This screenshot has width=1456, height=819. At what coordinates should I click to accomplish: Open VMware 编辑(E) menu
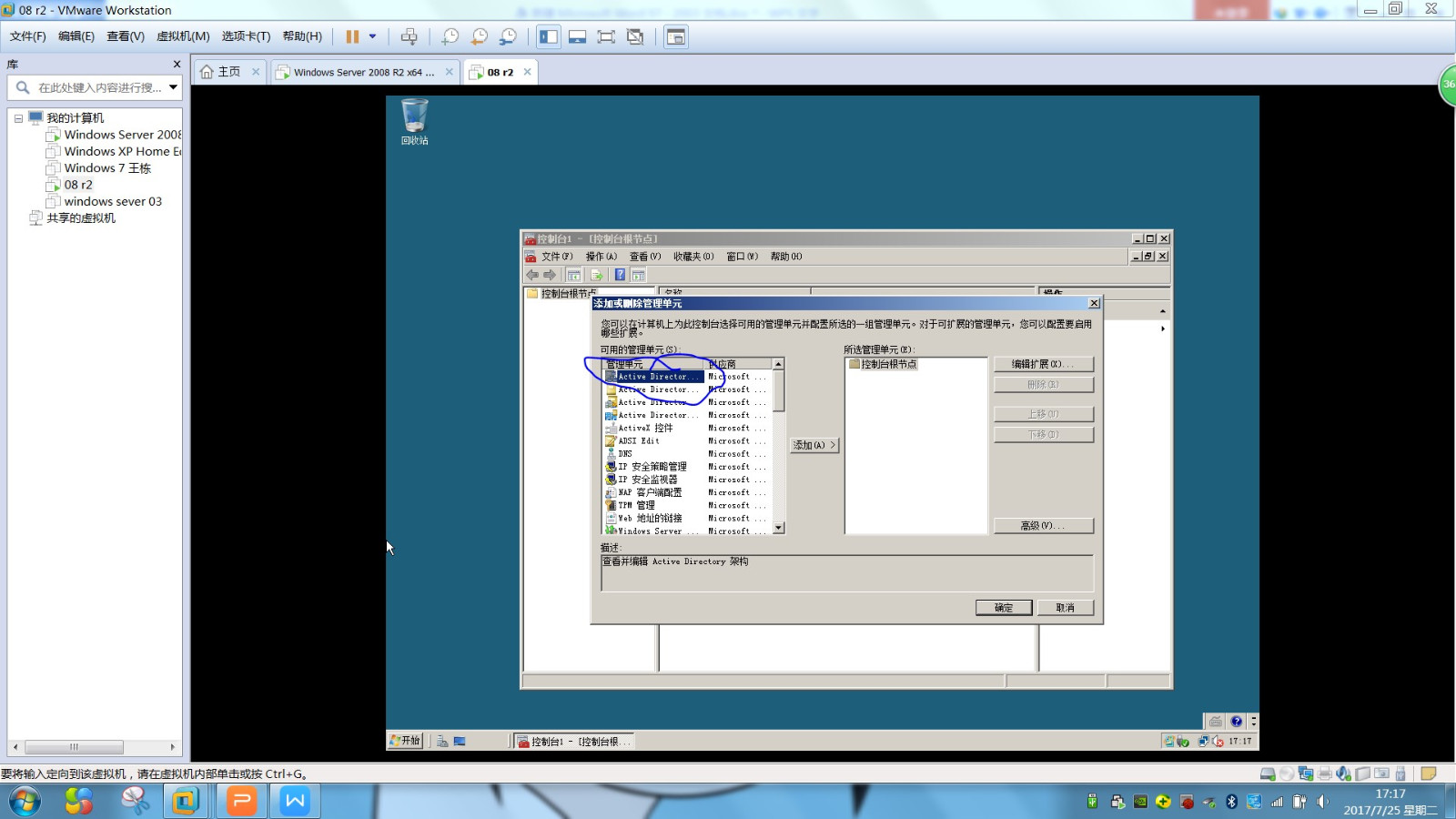(76, 36)
